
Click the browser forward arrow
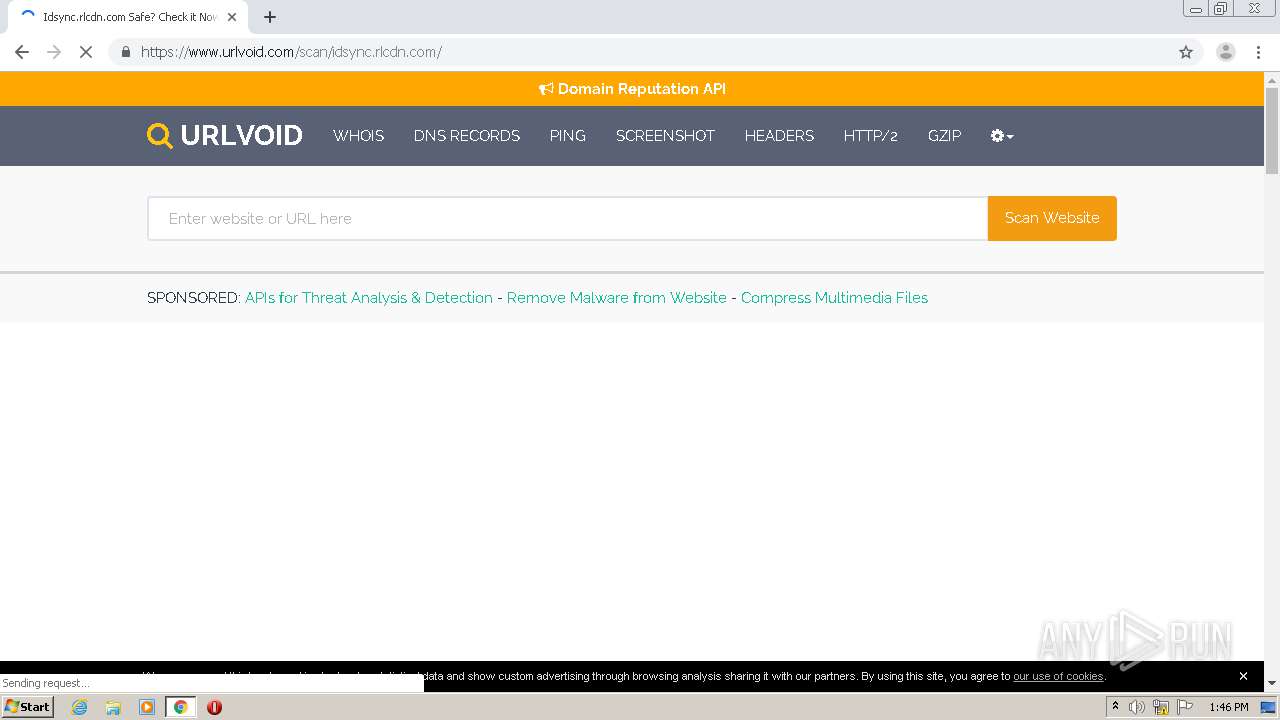[54, 52]
